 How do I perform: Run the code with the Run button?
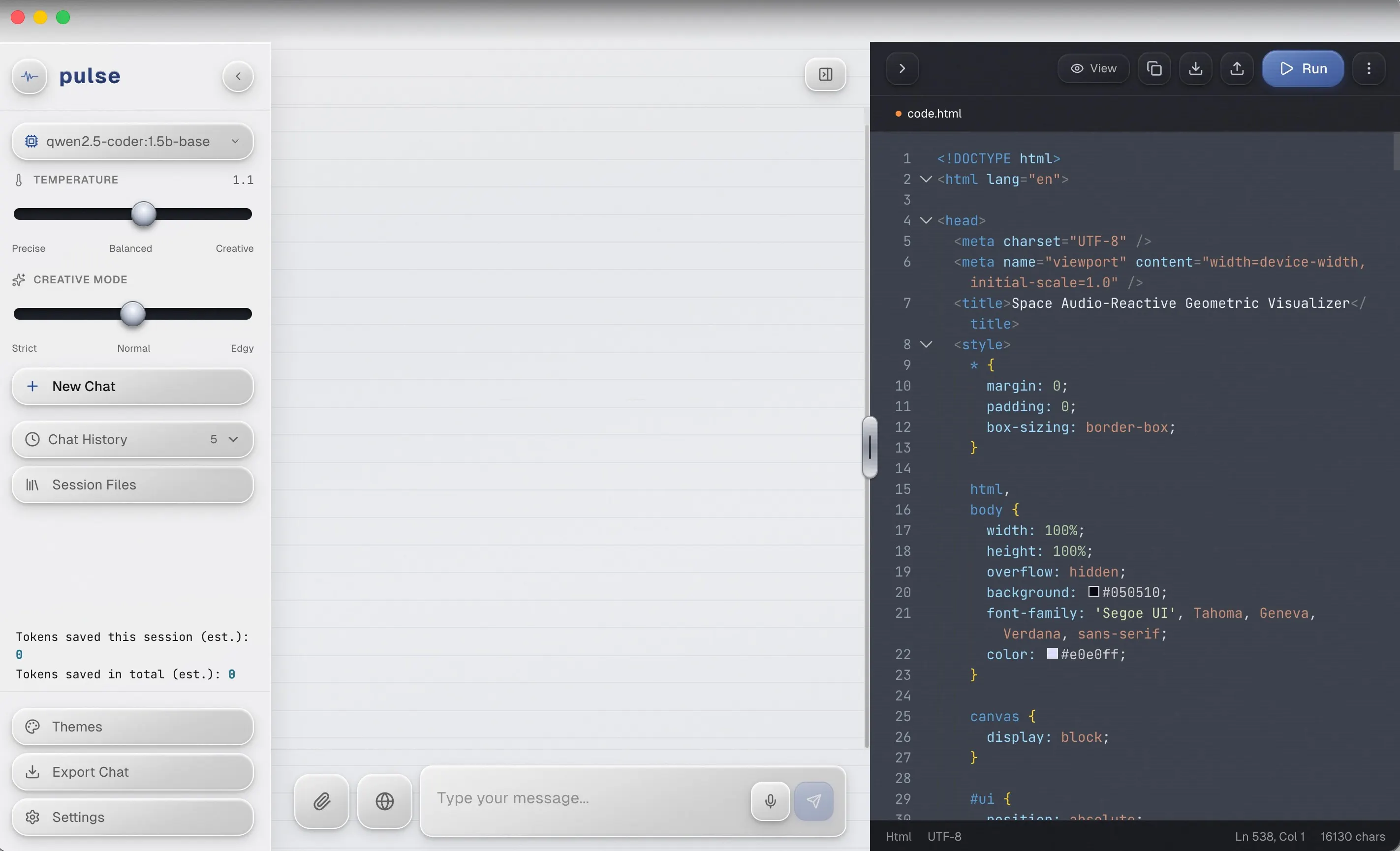click(1303, 68)
